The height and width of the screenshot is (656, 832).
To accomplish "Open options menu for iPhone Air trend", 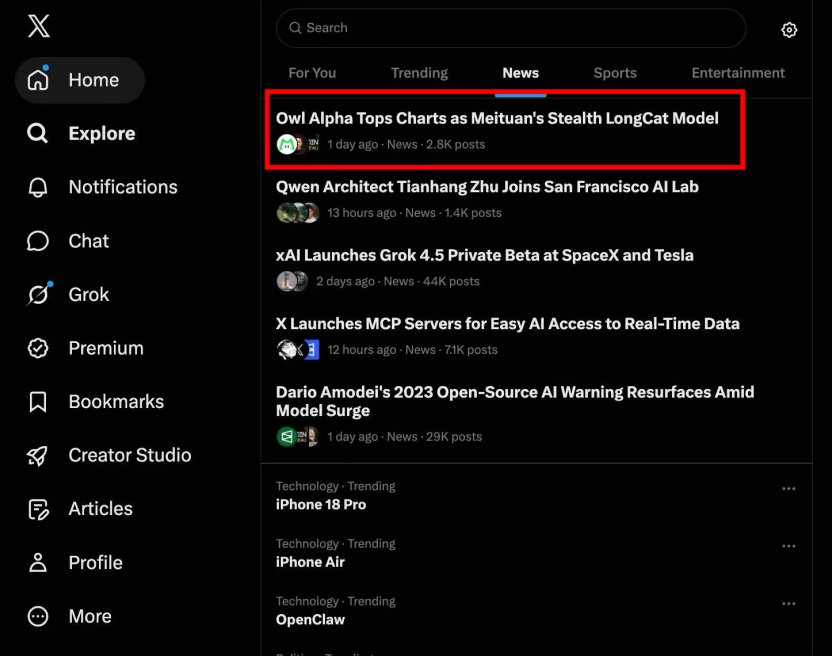I will (x=788, y=546).
